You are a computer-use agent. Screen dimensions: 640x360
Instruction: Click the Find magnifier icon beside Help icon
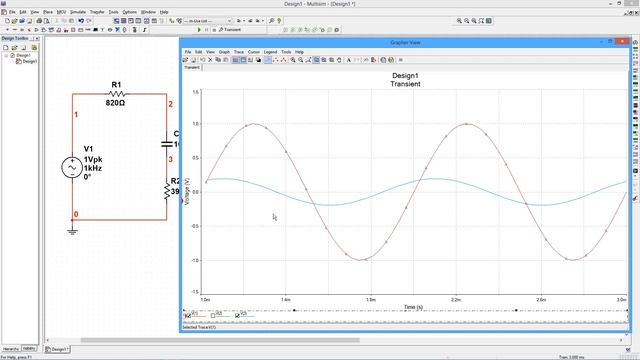coord(271,21)
